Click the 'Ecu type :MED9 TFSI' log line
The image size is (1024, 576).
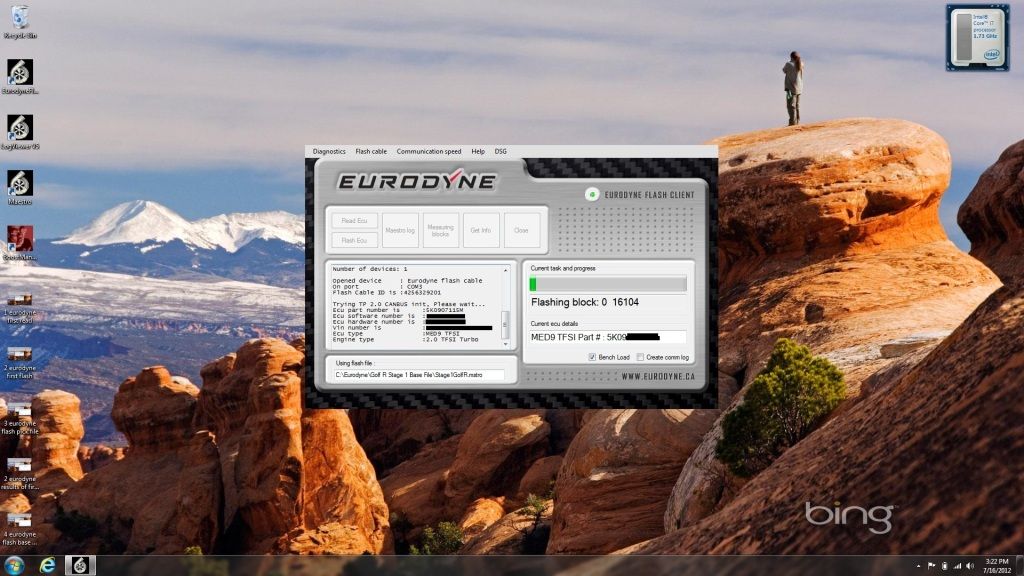point(396,334)
